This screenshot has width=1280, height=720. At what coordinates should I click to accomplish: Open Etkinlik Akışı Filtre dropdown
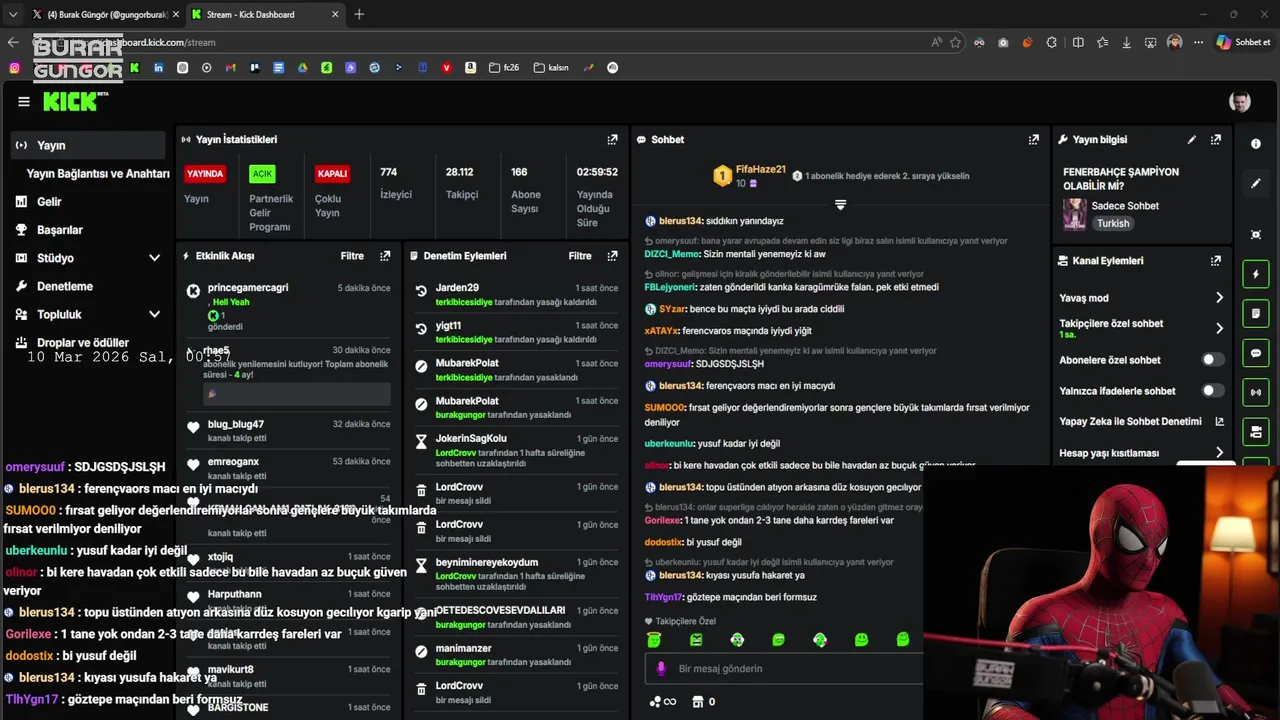(352, 256)
